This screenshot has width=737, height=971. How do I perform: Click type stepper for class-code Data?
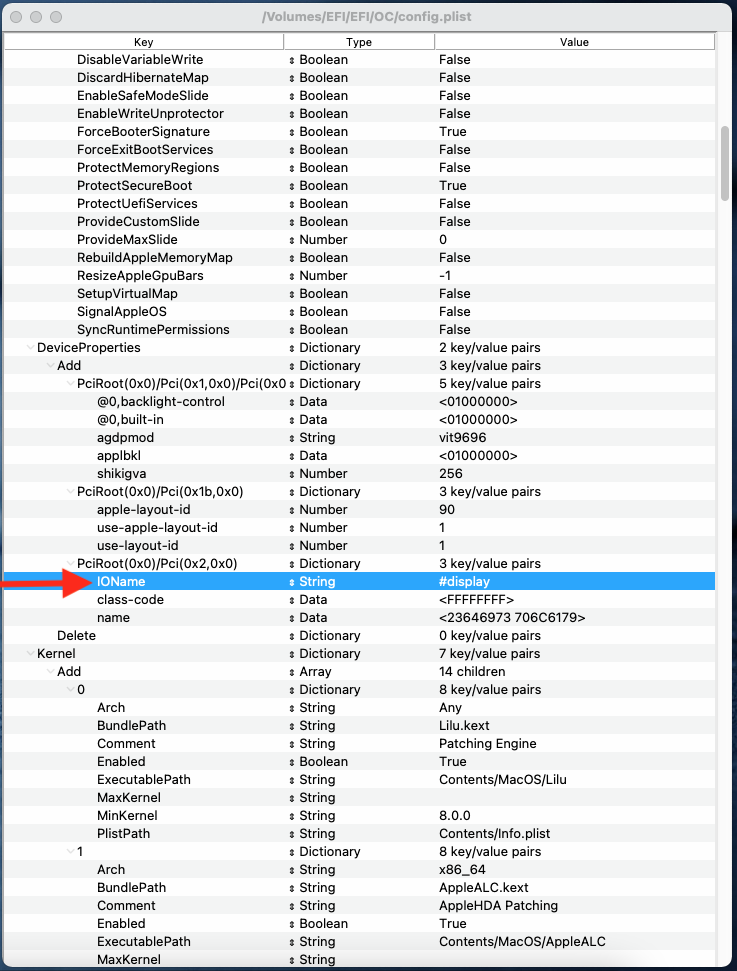pyautogui.click(x=292, y=600)
